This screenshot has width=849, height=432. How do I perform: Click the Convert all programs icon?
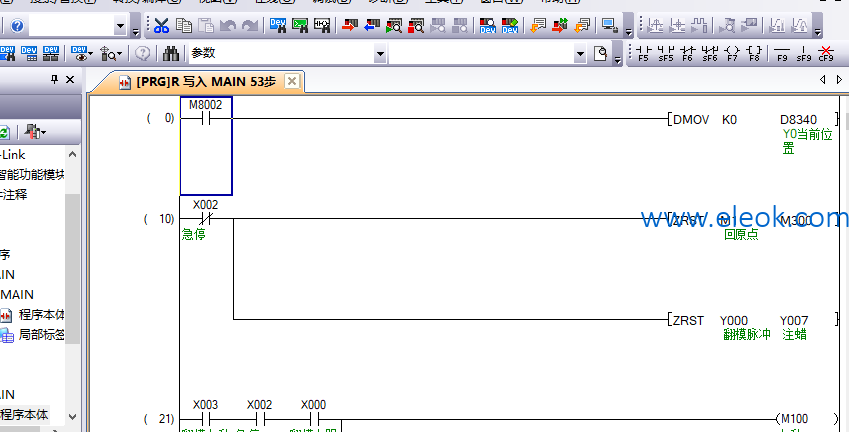point(582,25)
